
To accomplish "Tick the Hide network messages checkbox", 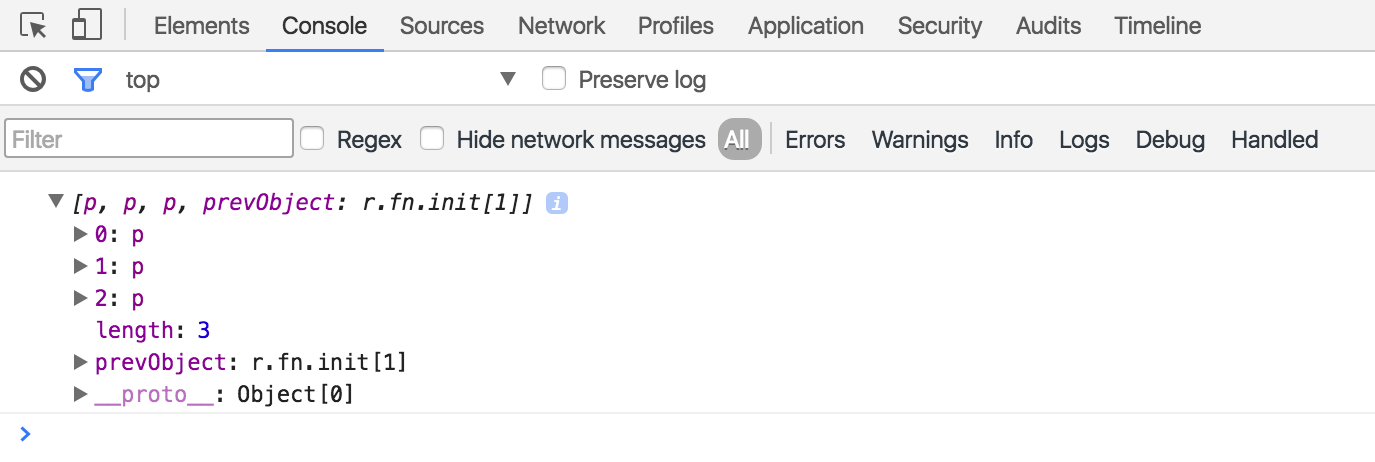I will point(432,139).
